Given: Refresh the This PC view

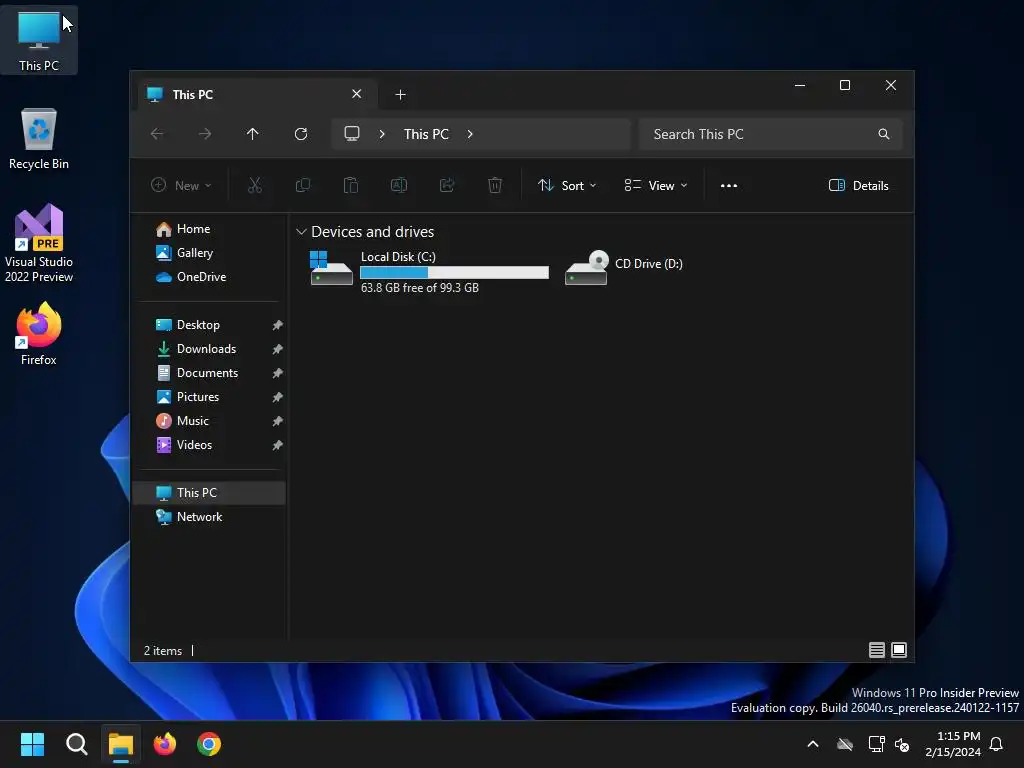Looking at the screenshot, I should pos(301,134).
